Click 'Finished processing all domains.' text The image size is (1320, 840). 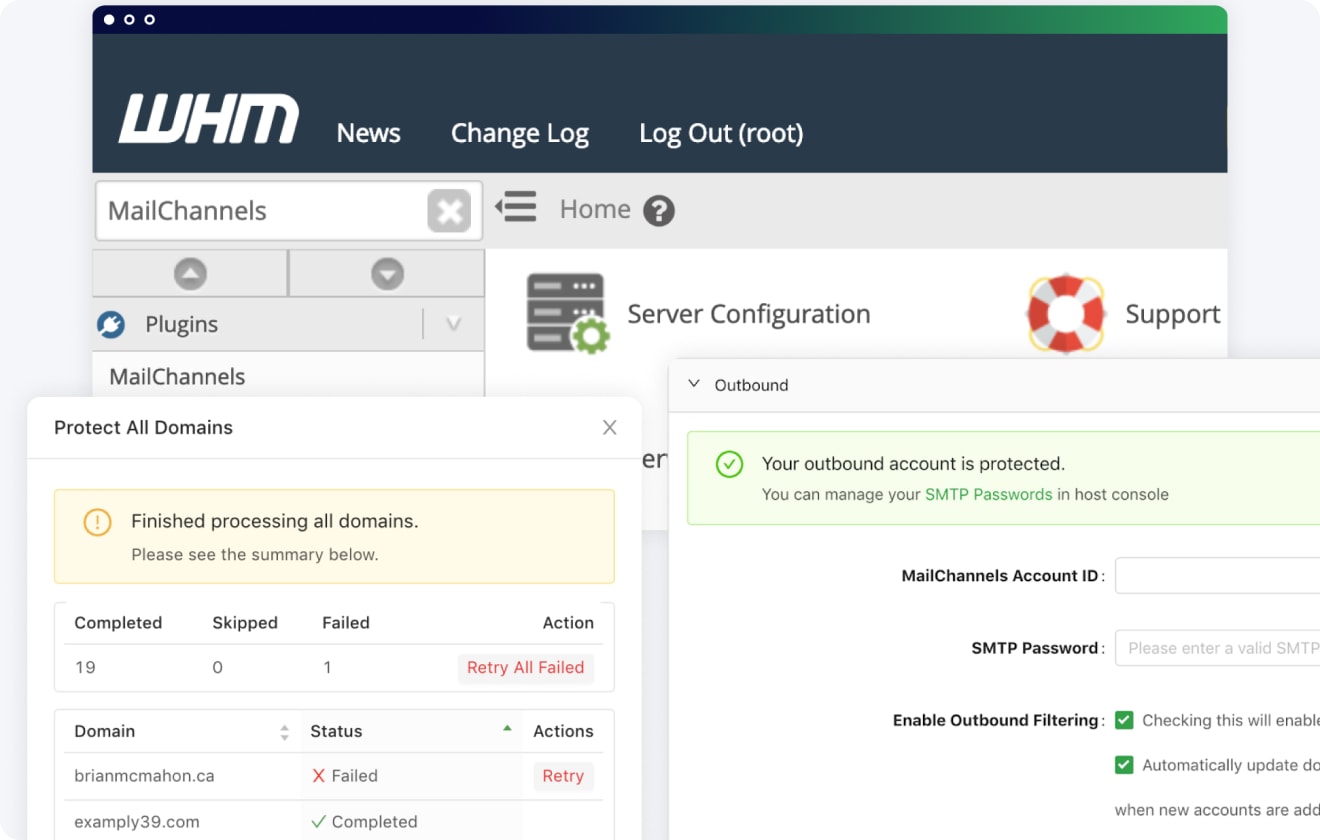tap(275, 521)
